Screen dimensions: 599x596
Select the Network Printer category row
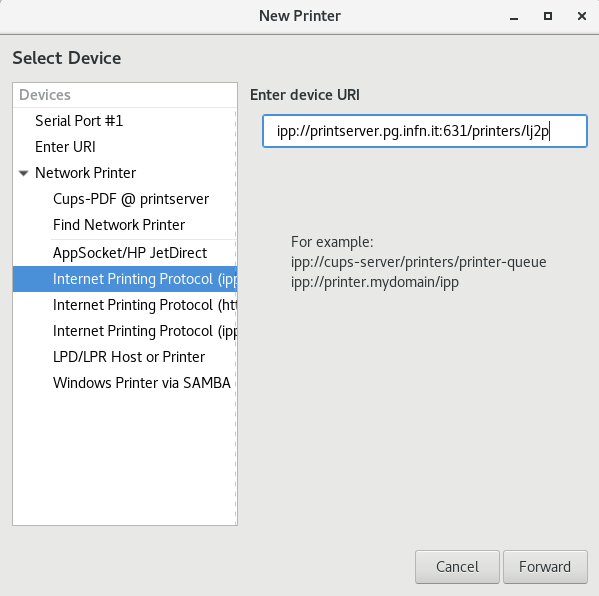[x=125, y=173]
